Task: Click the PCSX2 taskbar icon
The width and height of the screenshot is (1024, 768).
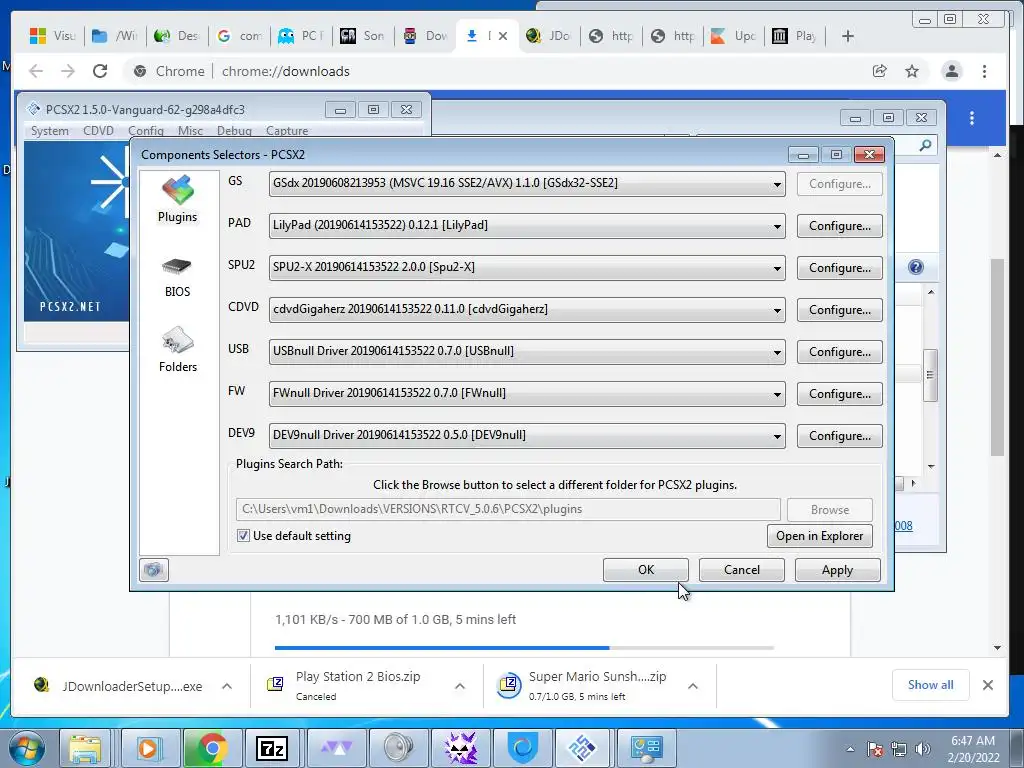Action: [x=582, y=748]
